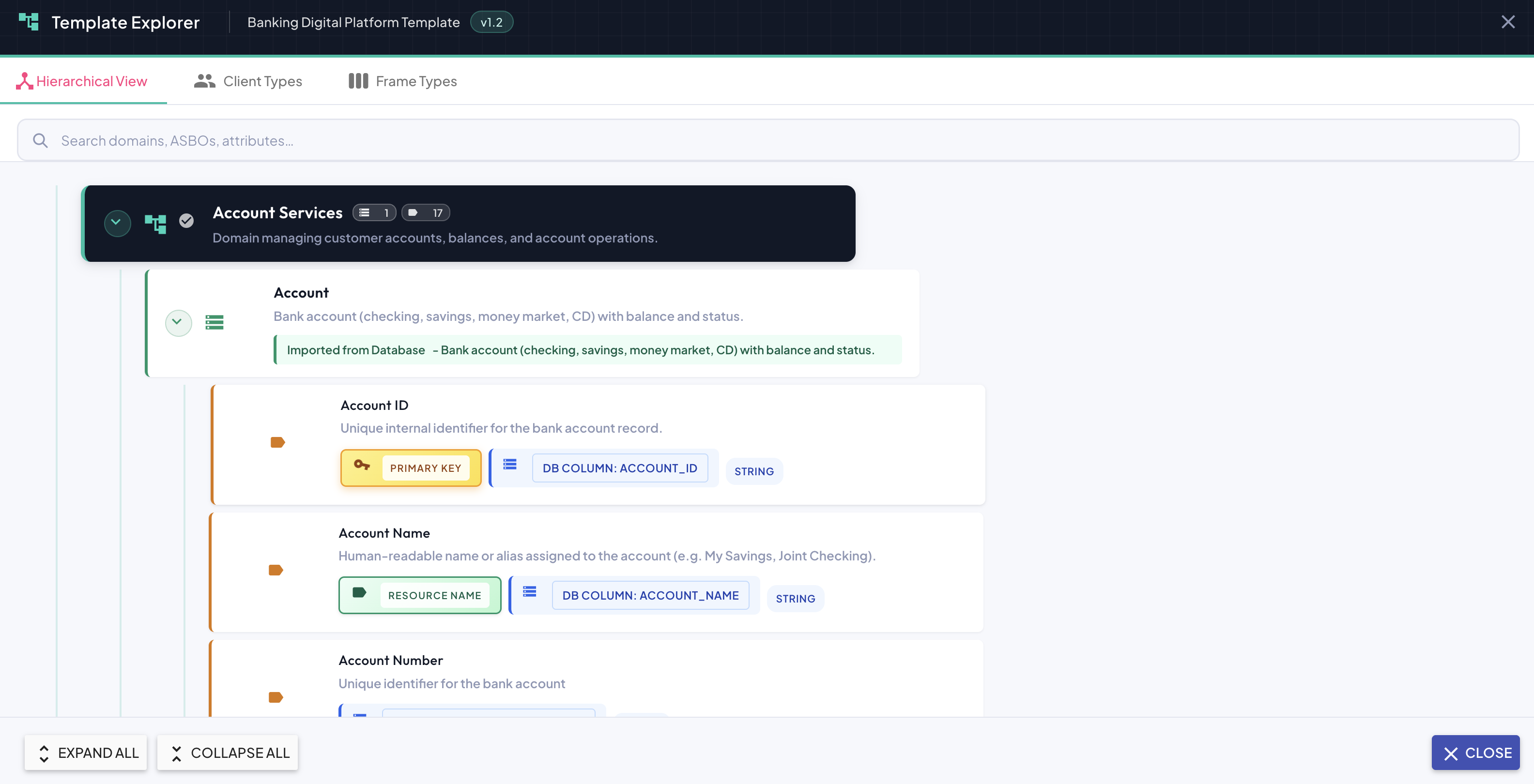Image resolution: width=1534 pixels, height=784 pixels.
Task: Click the key icon in Primary Key badge
Action: [x=361, y=464]
